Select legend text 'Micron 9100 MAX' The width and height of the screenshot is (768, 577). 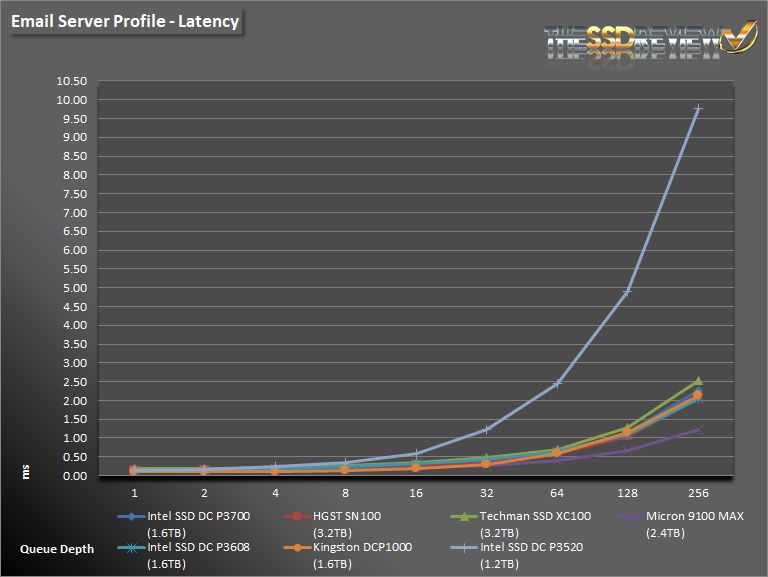[x=695, y=516]
